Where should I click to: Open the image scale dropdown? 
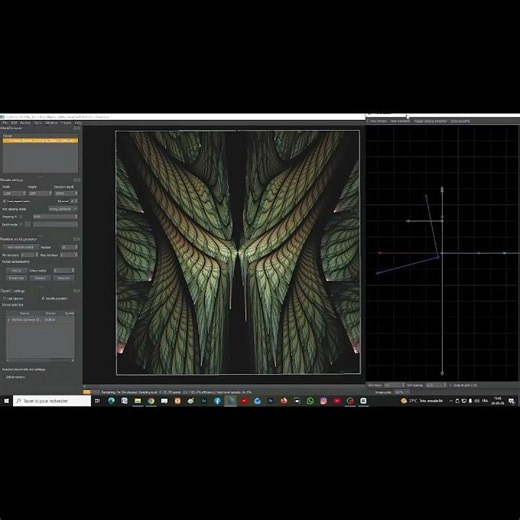point(402,392)
